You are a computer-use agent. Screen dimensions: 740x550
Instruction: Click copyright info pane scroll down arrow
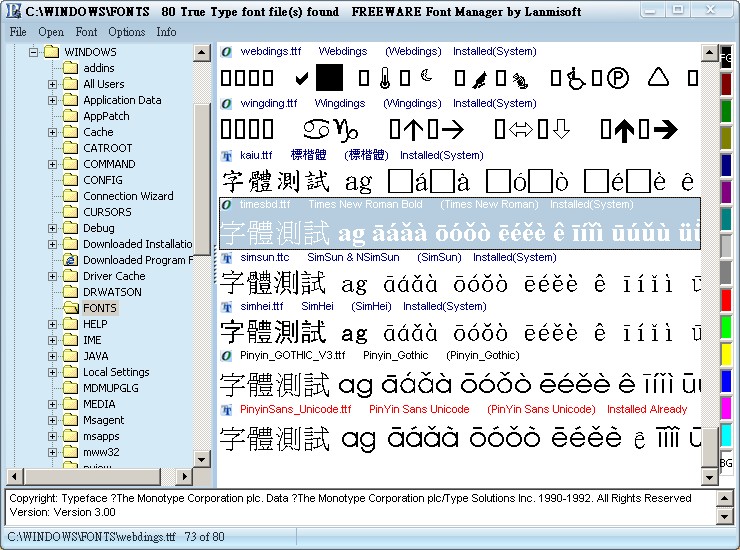725,517
